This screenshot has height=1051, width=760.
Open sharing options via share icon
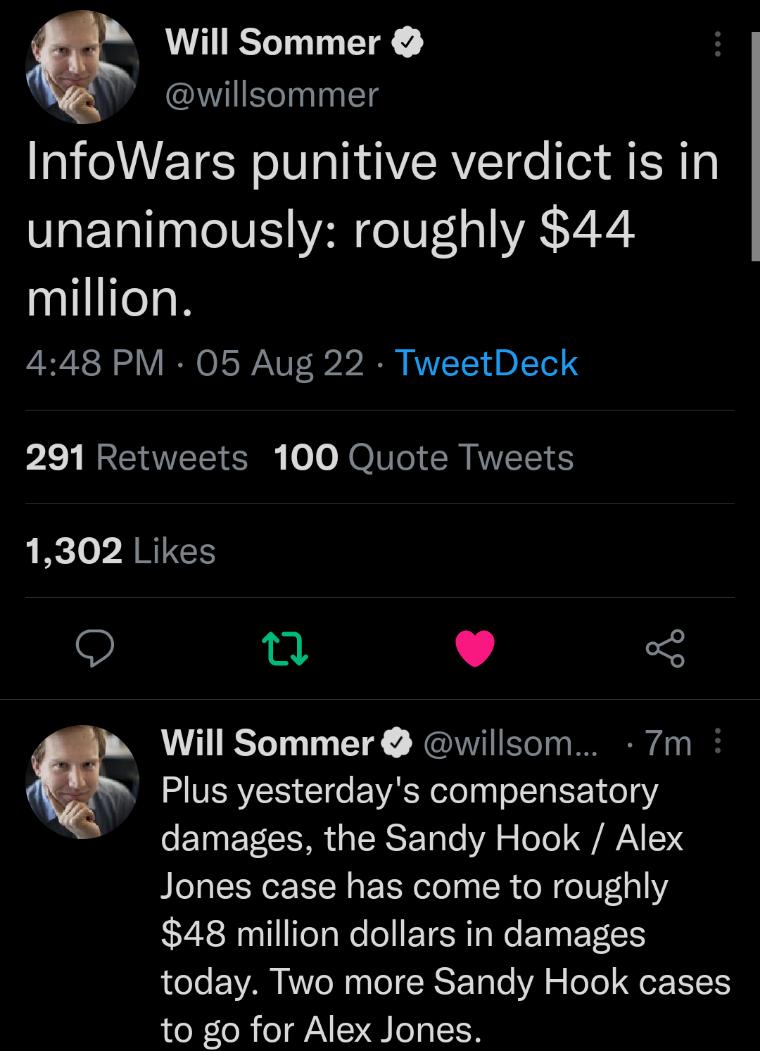(666, 650)
